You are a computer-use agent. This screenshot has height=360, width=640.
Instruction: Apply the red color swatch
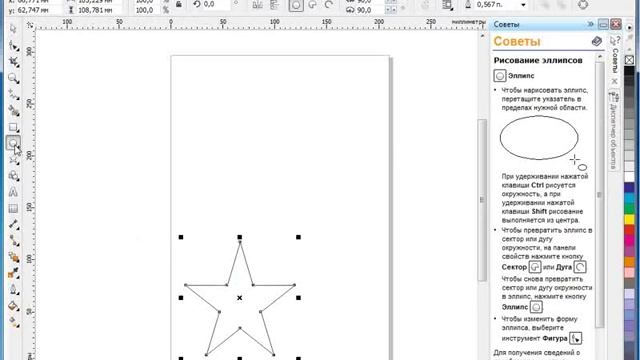point(629,230)
